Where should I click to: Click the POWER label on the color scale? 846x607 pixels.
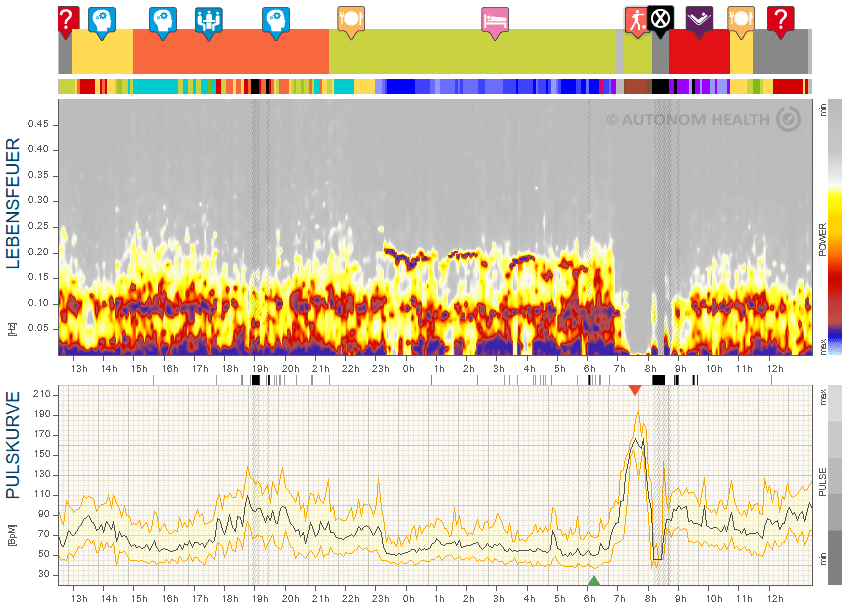pos(822,240)
